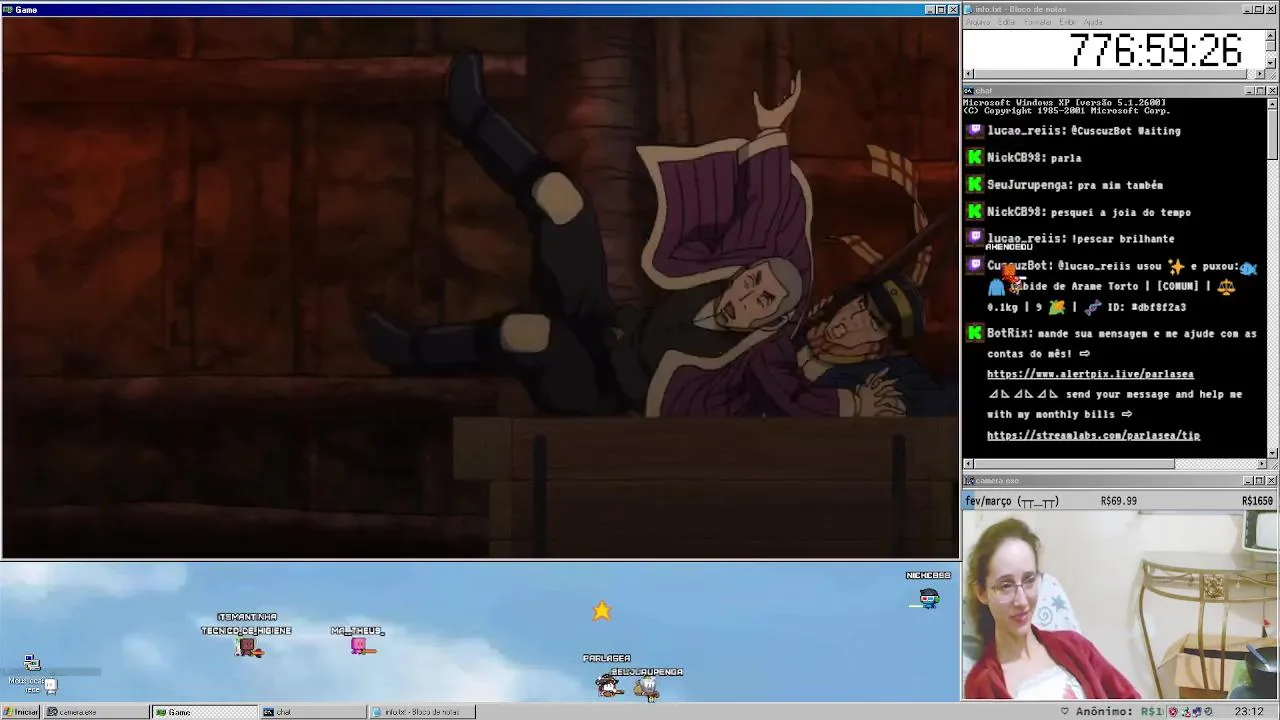Screen dimensions: 1280x720
Task: Open the streamlabs.com/parlasea/tip link
Action: click(x=1093, y=436)
